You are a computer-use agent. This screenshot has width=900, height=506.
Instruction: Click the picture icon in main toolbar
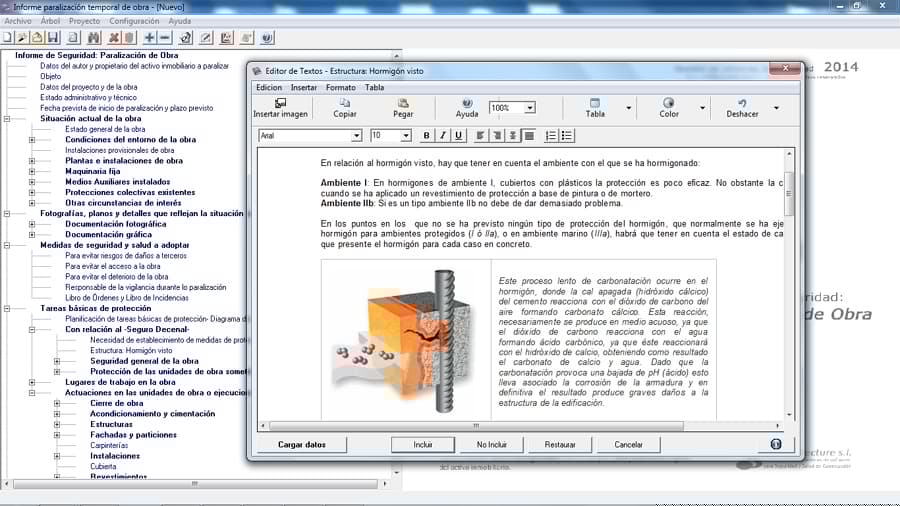[227, 38]
